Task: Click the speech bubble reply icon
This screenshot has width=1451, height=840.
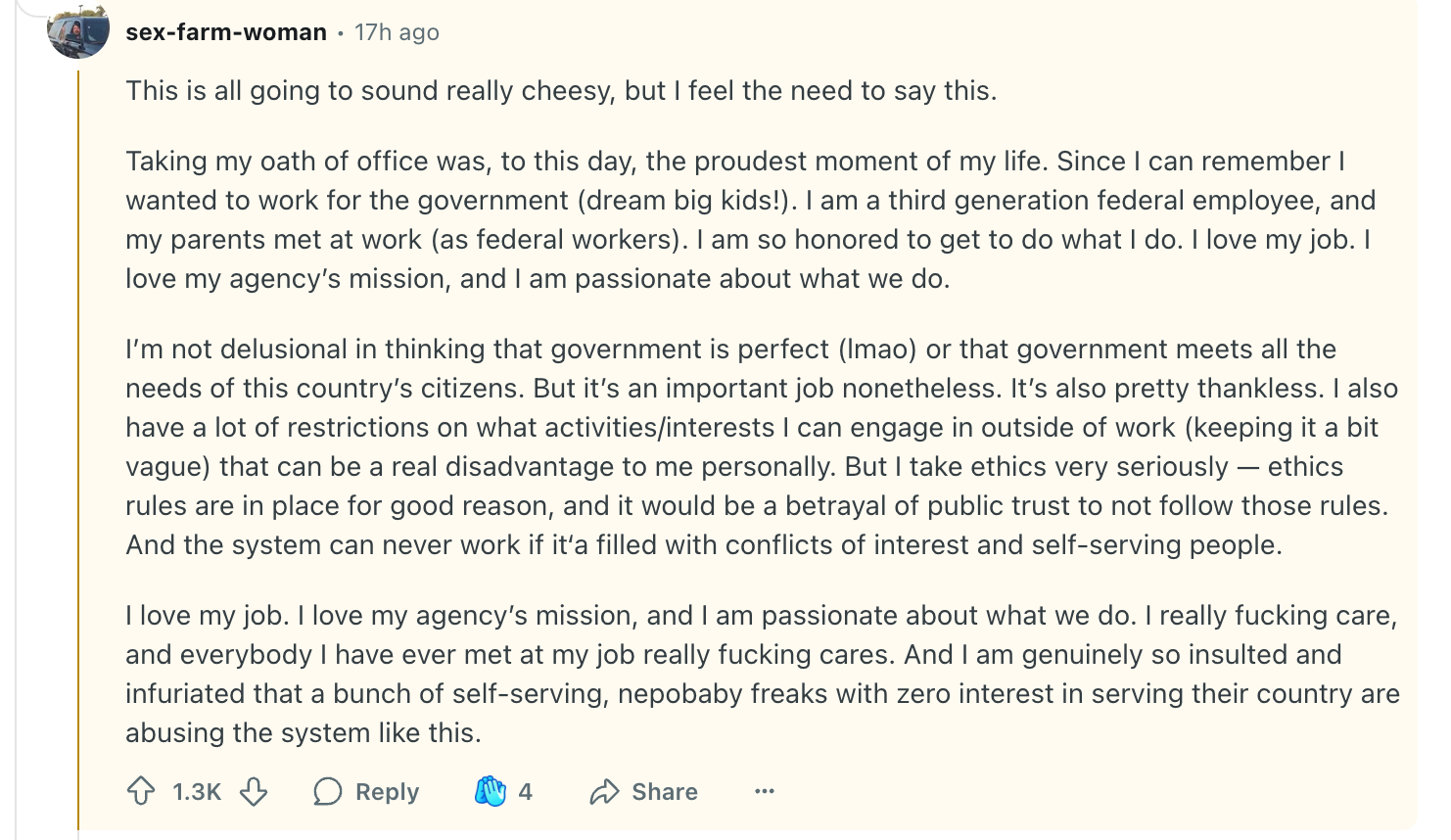Action: click(328, 791)
